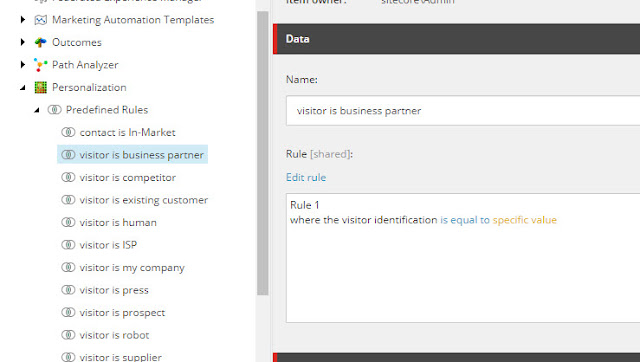Click the 'Rule [shared]:' field label
Image resolution: width=640 pixels, height=362 pixels.
(x=319, y=154)
